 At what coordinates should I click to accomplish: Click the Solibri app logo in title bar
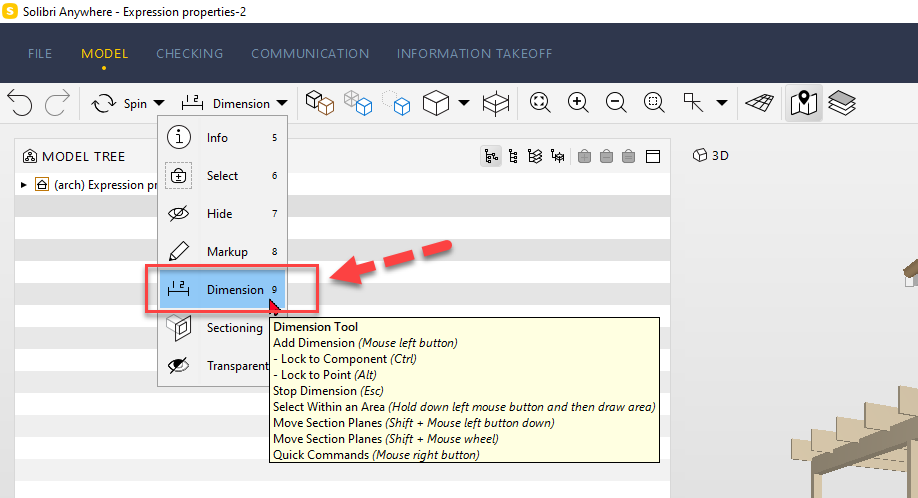[x=10, y=11]
